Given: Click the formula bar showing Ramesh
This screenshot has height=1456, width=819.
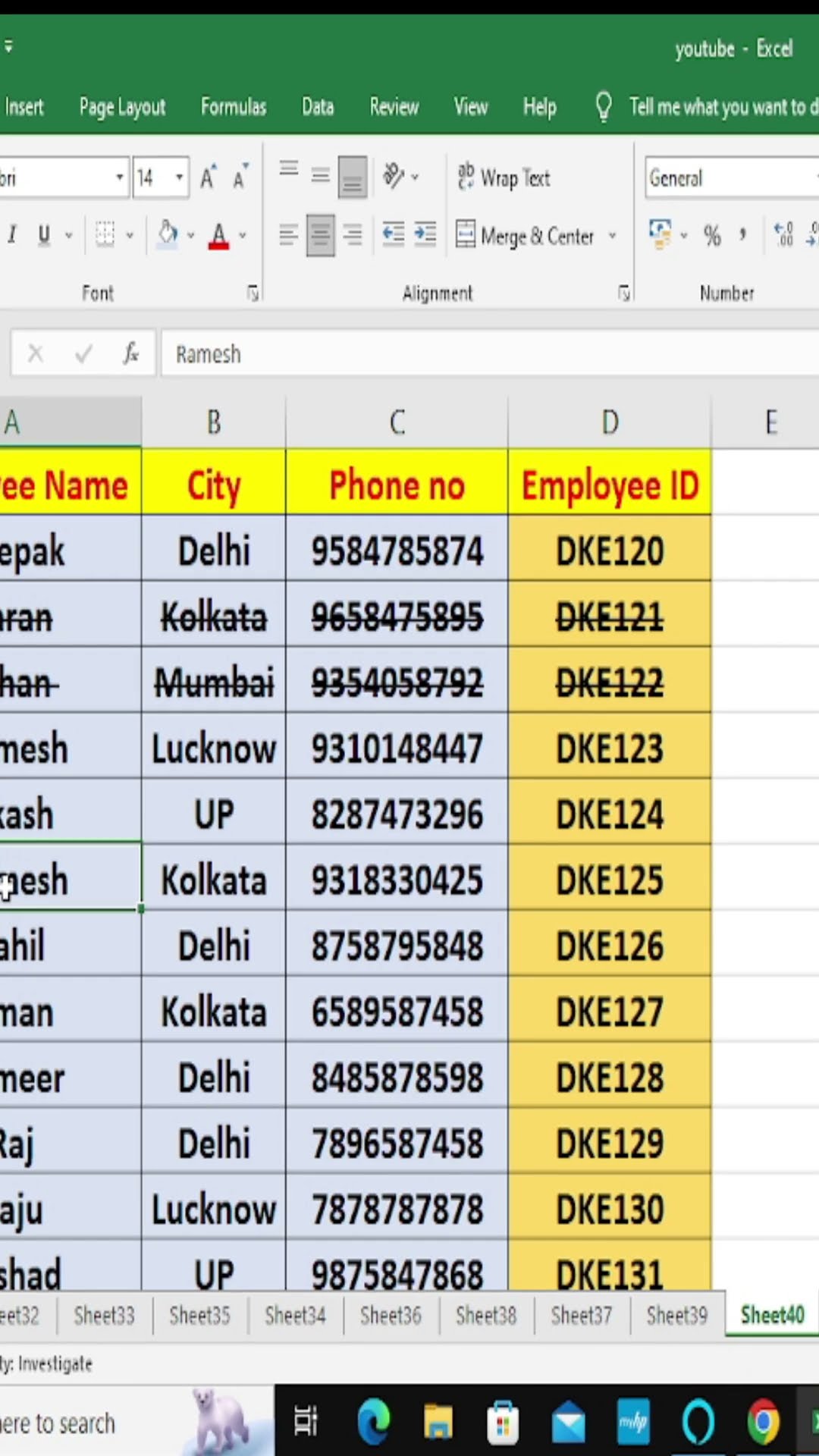Looking at the screenshot, I should [x=489, y=353].
